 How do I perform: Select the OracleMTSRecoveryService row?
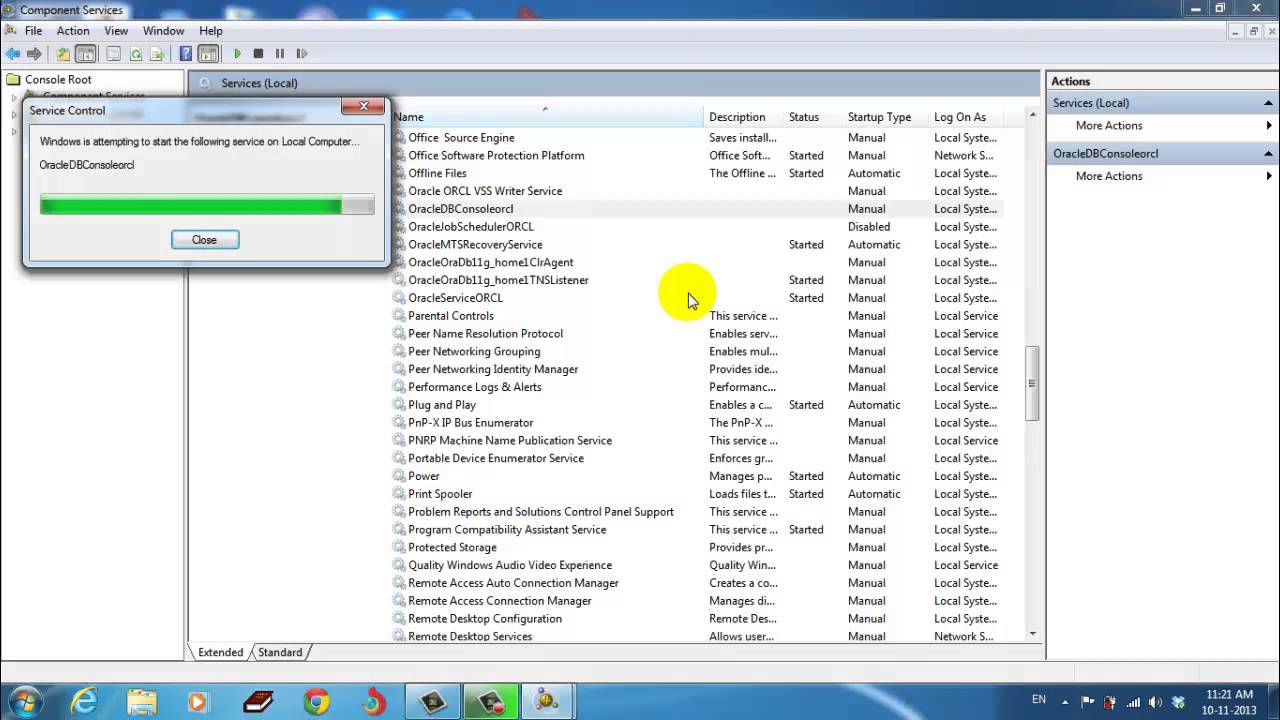coord(697,245)
